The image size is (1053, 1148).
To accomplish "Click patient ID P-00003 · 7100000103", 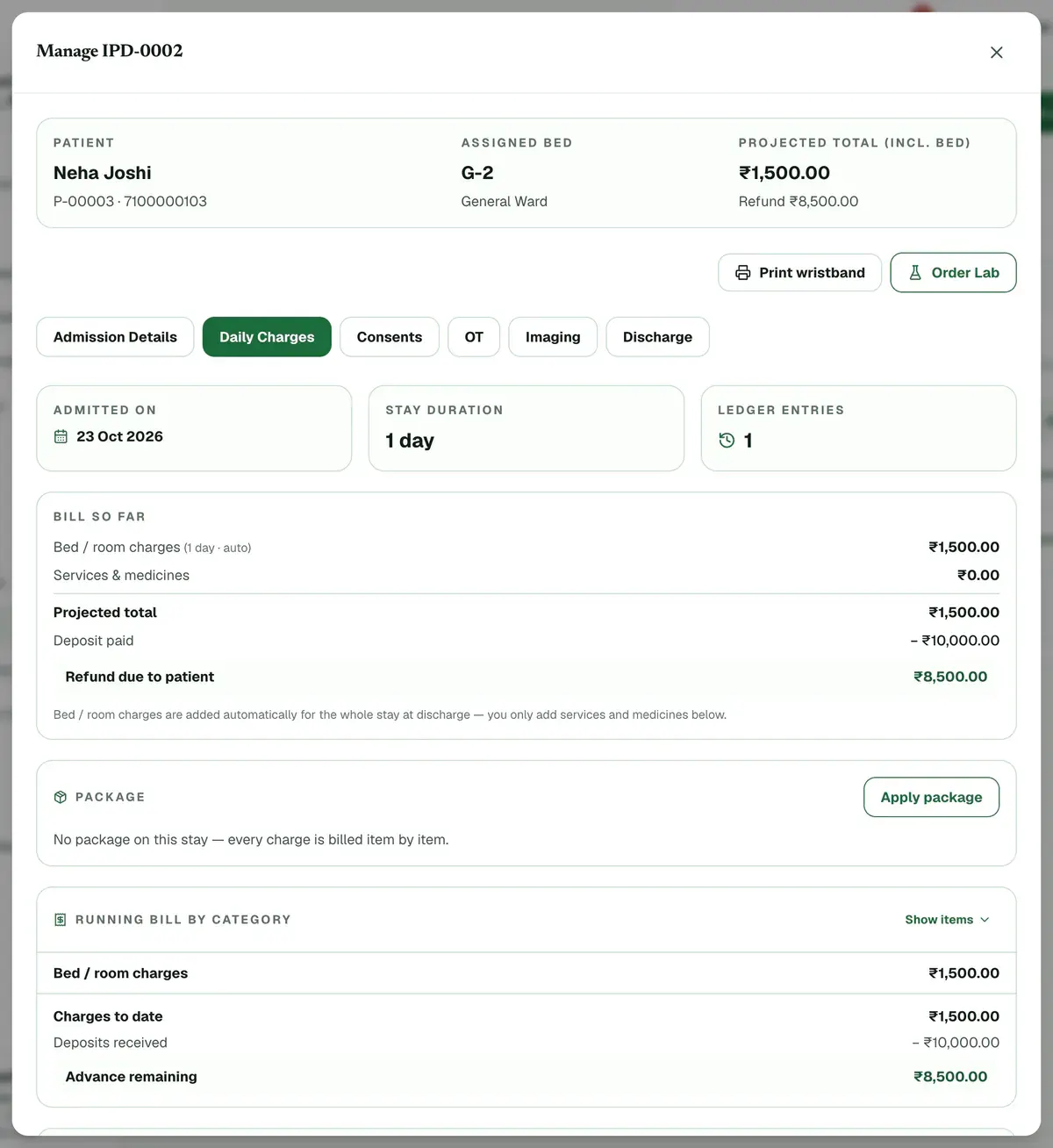I will 130,201.
